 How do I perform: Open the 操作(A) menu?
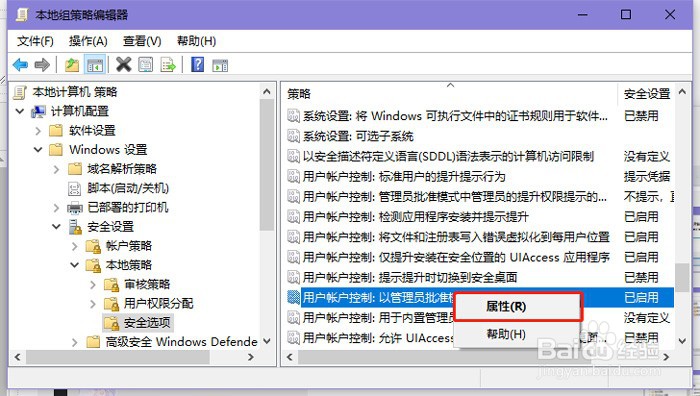[x=88, y=42]
